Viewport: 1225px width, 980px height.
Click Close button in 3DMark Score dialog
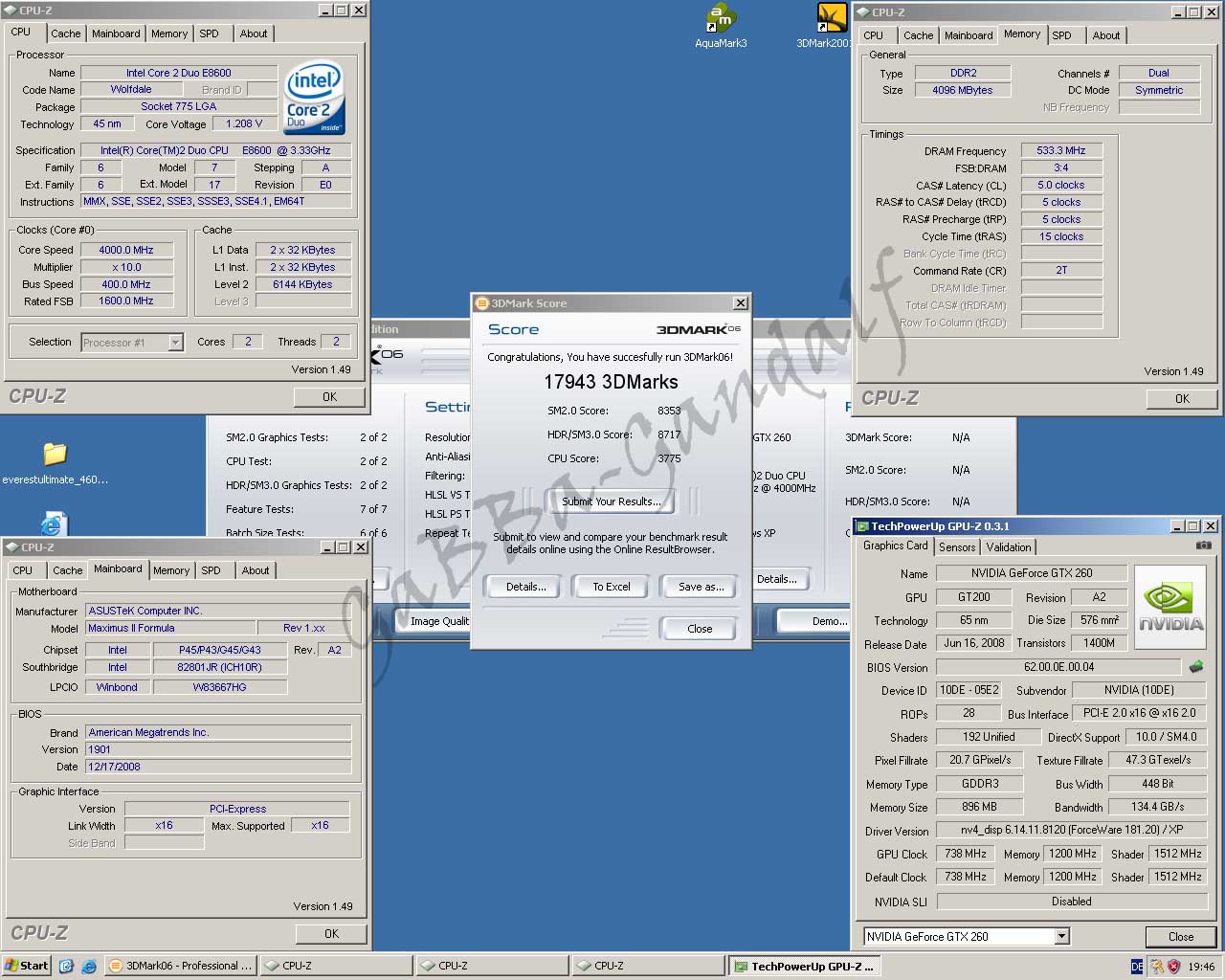point(700,629)
